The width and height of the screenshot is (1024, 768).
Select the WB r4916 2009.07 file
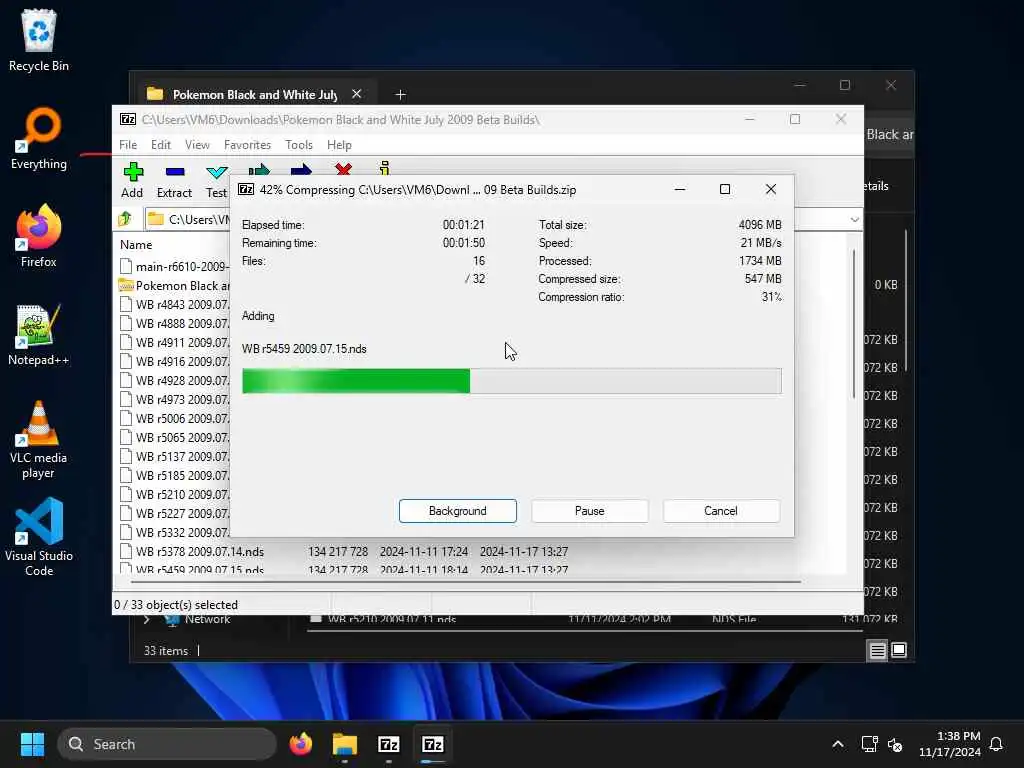[174, 361]
